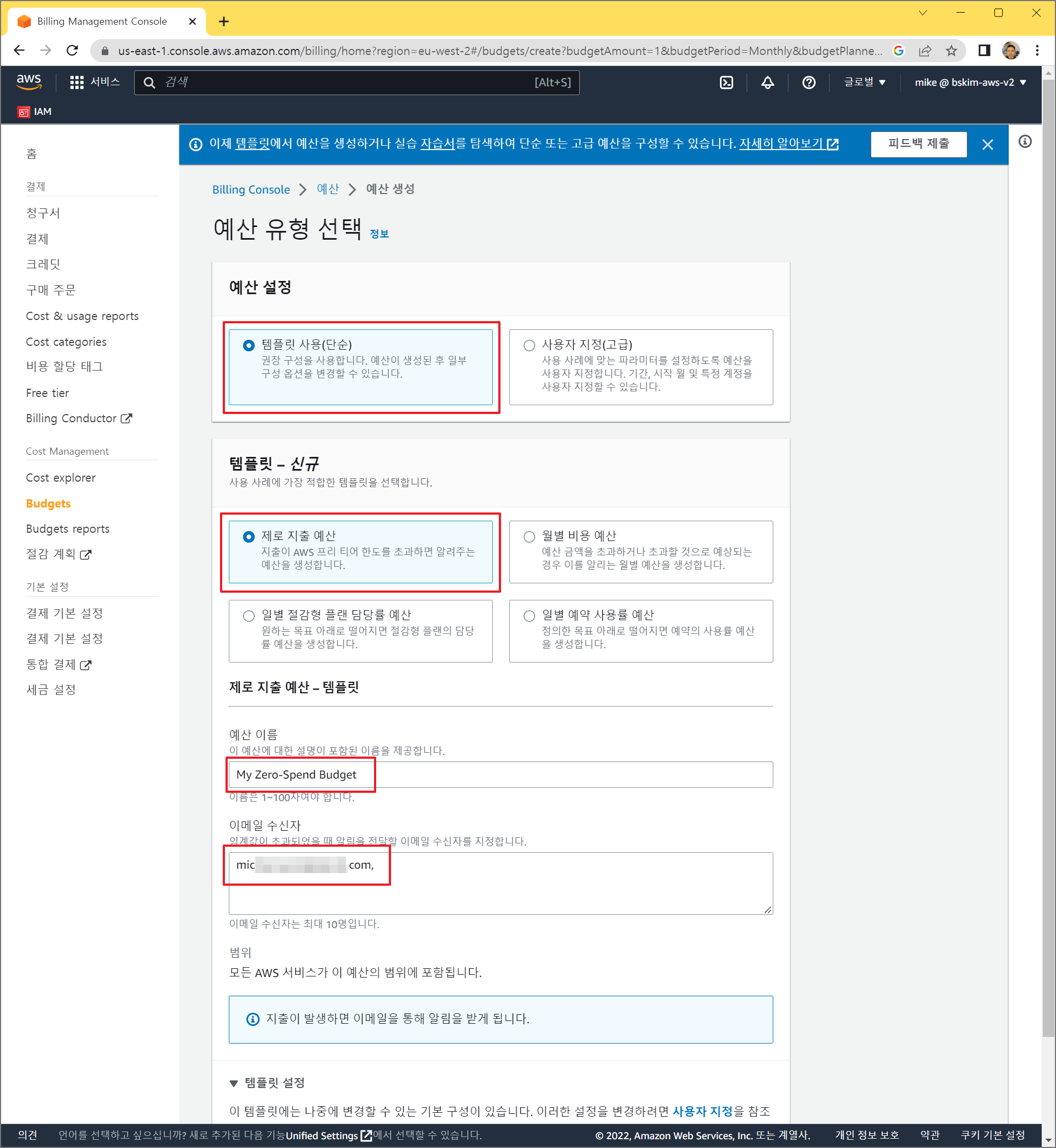1056x1148 pixels.
Task: Open the notifications bell icon
Action: click(x=767, y=82)
